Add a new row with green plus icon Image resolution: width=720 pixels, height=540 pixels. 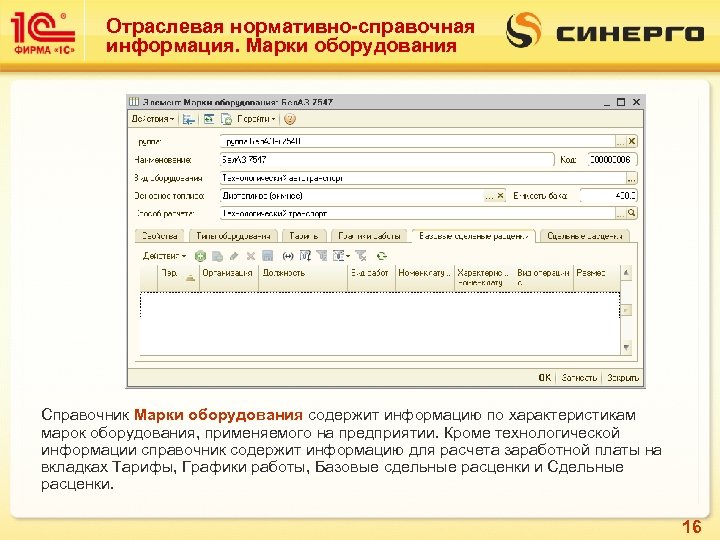point(200,256)
